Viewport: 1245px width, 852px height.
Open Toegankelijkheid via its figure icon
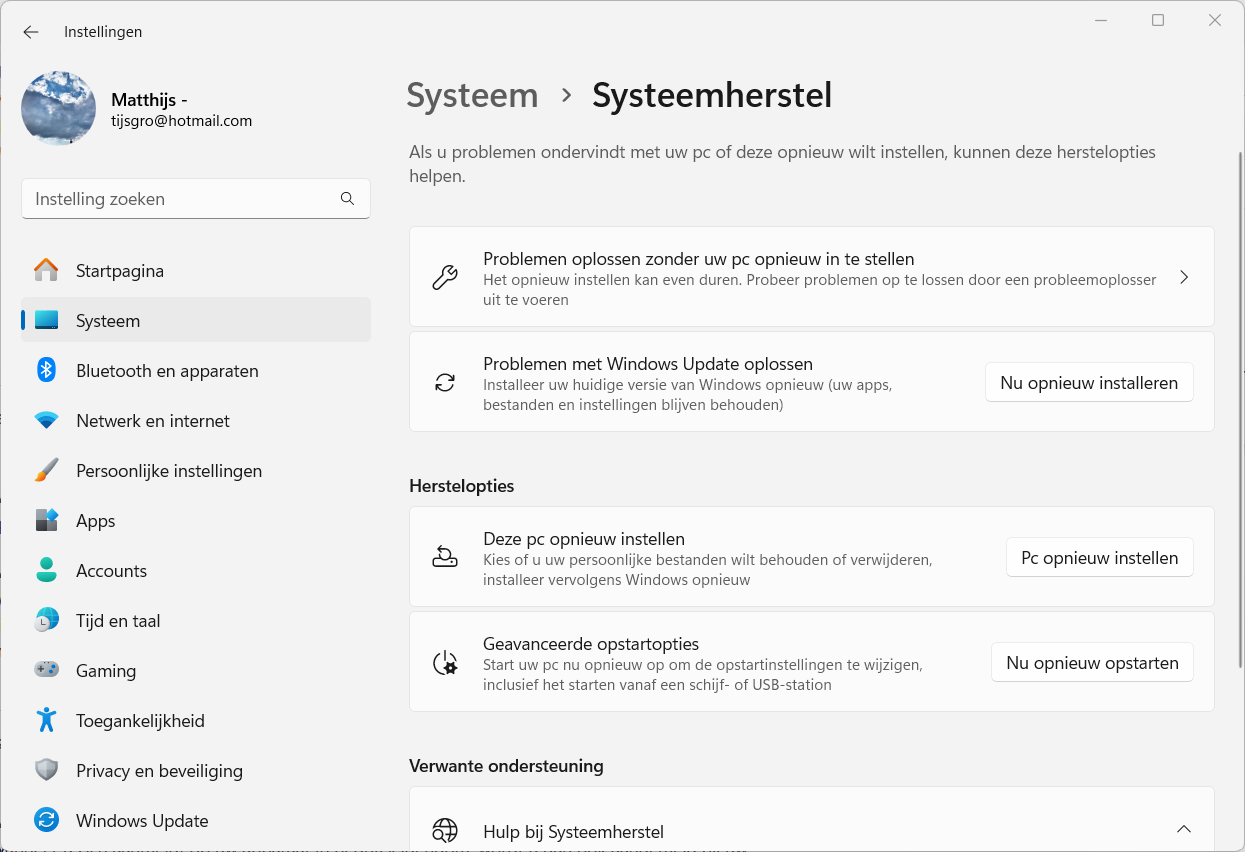(x=47, y=721)
